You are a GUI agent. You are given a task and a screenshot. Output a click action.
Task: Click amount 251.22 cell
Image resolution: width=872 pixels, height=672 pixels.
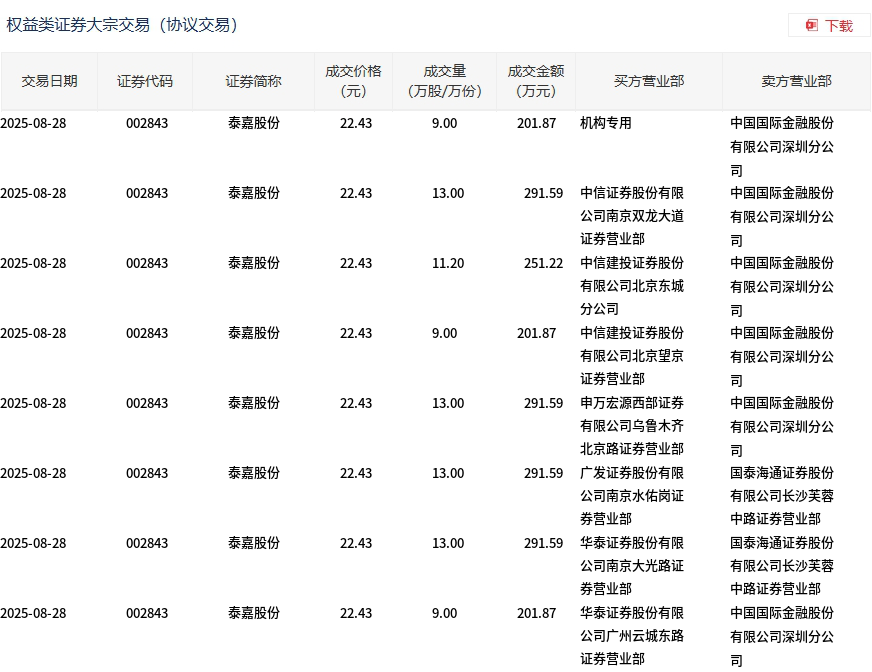click(x=543, y=263)
